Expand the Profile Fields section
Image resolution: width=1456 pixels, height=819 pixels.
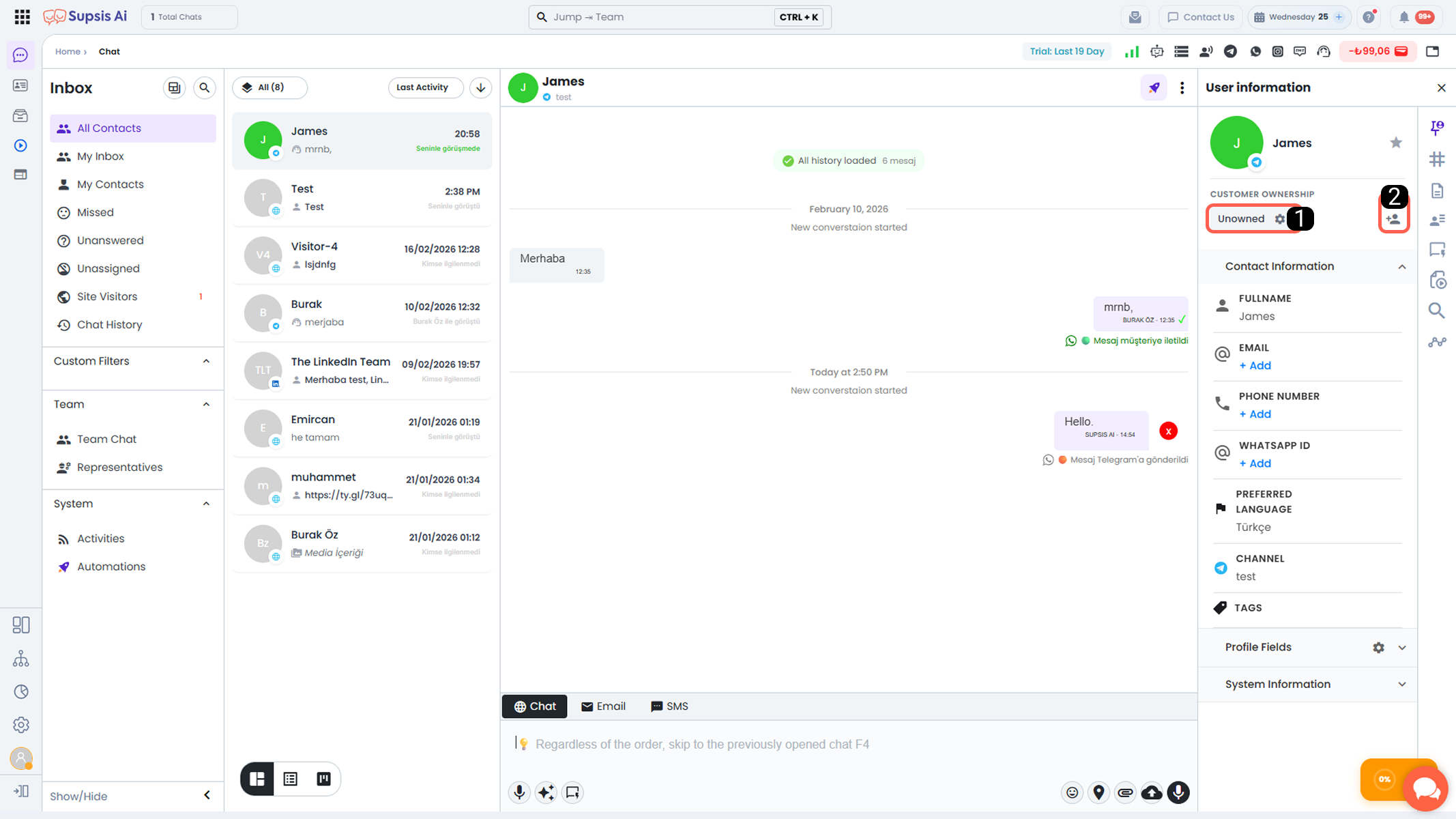click(1401, 648)
